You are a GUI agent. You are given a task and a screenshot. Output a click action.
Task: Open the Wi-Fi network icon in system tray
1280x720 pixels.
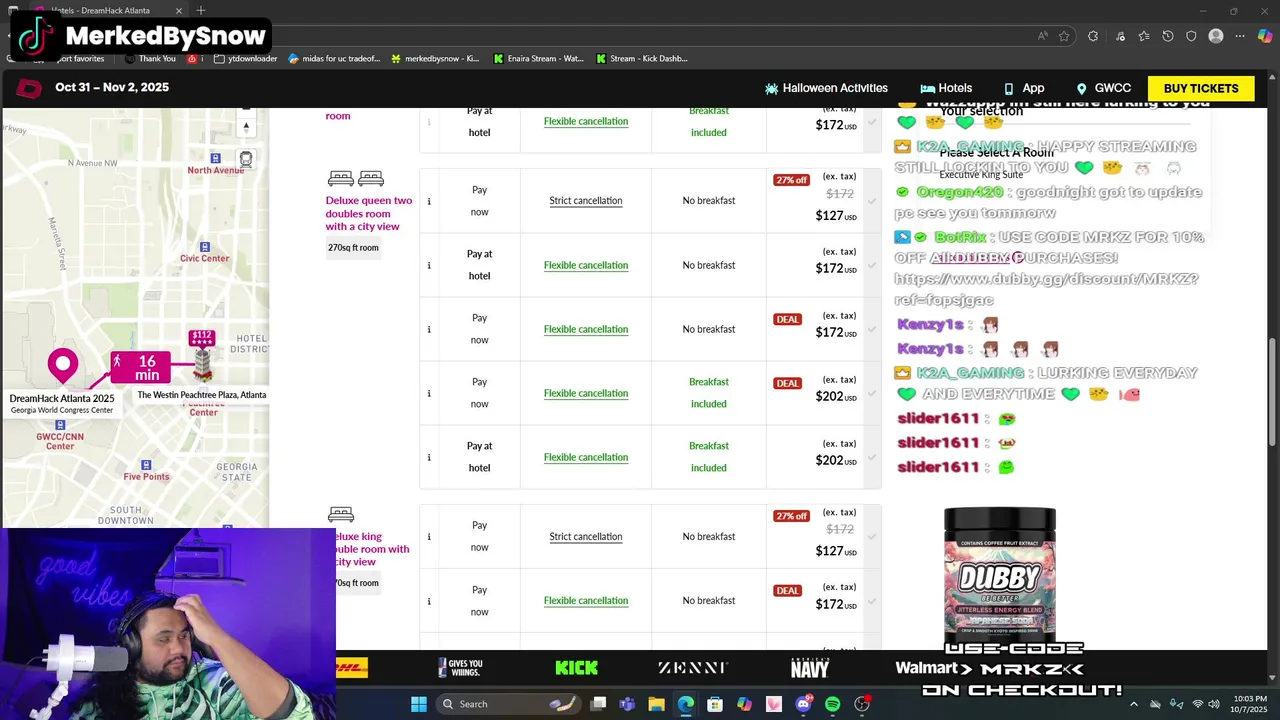(x=1198, y=704)
